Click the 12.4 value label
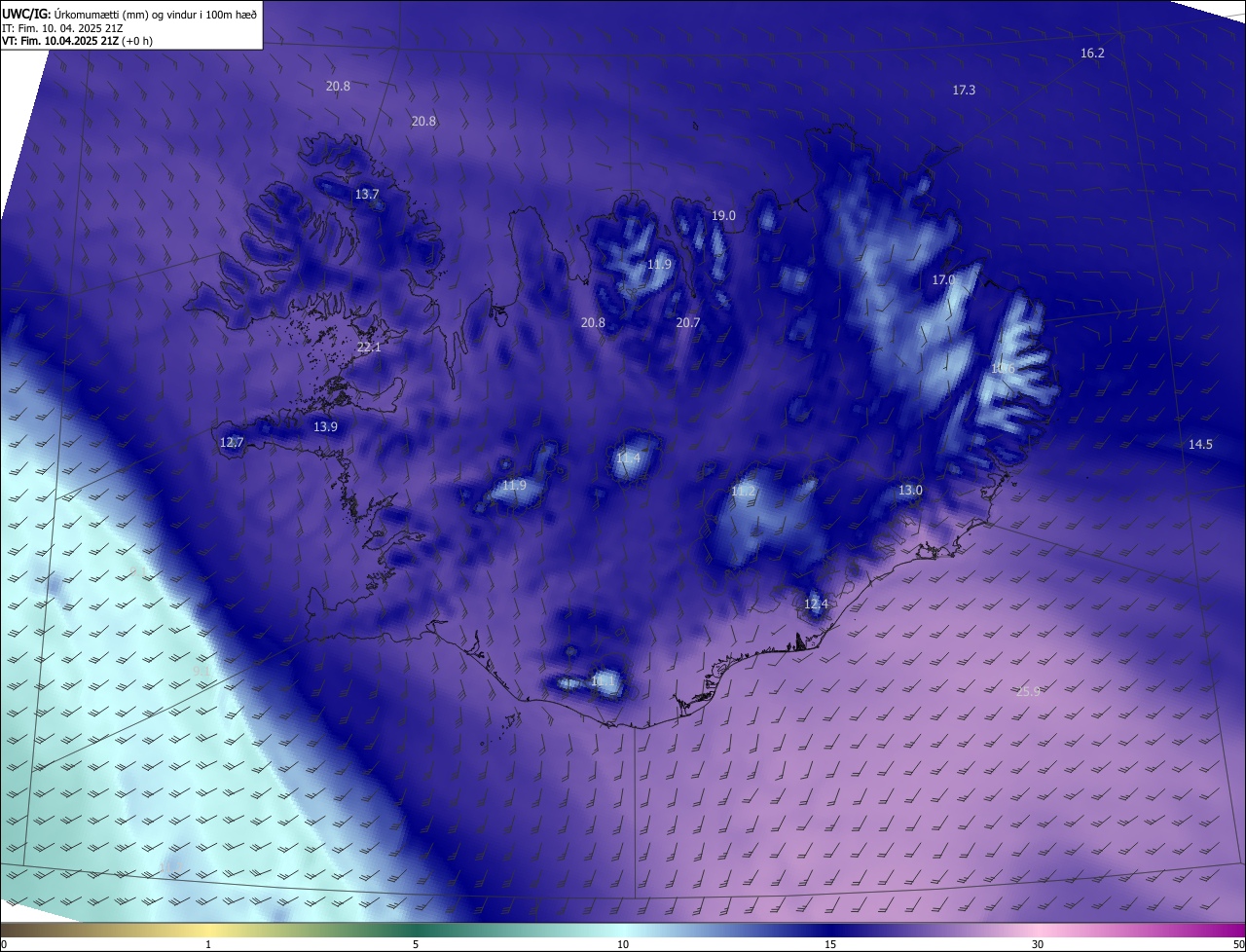The height and width of the screenshot is (952, 1246). click(816, 604)
